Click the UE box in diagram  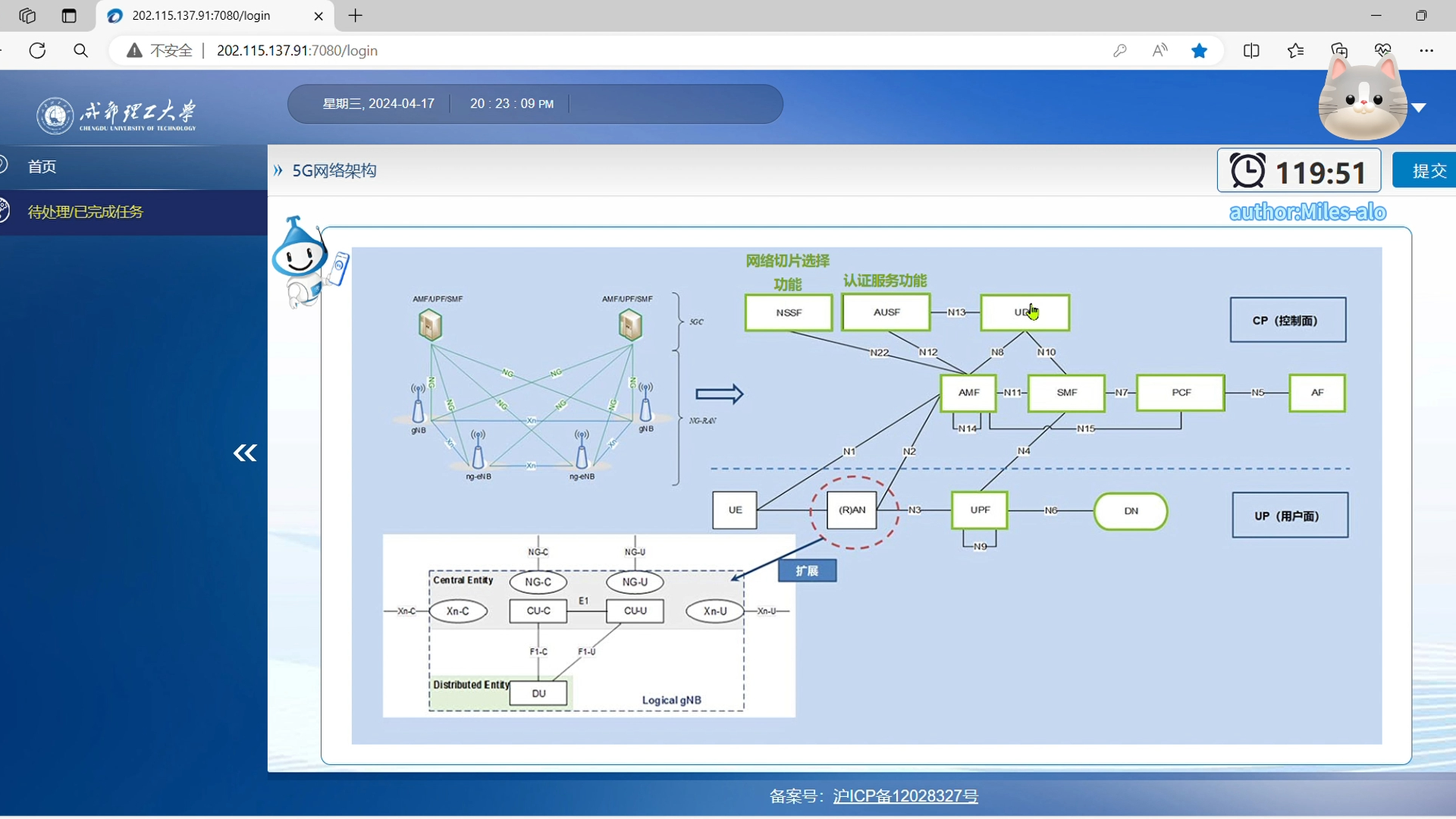click(735, 510)
